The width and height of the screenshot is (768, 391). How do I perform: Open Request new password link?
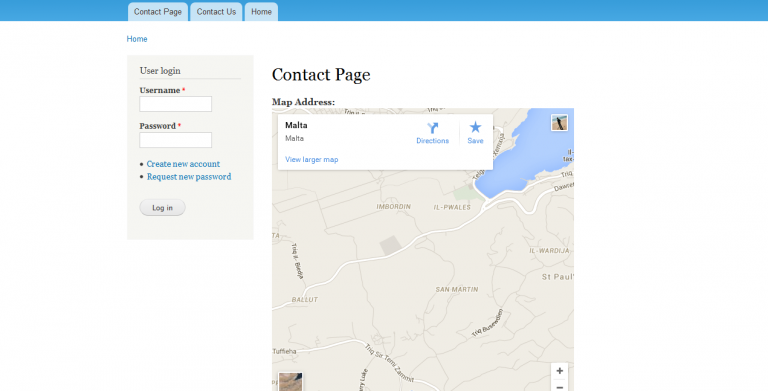189,176
